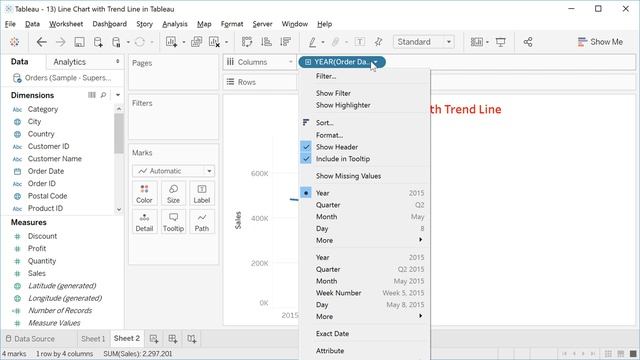This screenshot has width=640, height=360.
Task: Click the Presentation Mode icon
Action: pos(500,42)
